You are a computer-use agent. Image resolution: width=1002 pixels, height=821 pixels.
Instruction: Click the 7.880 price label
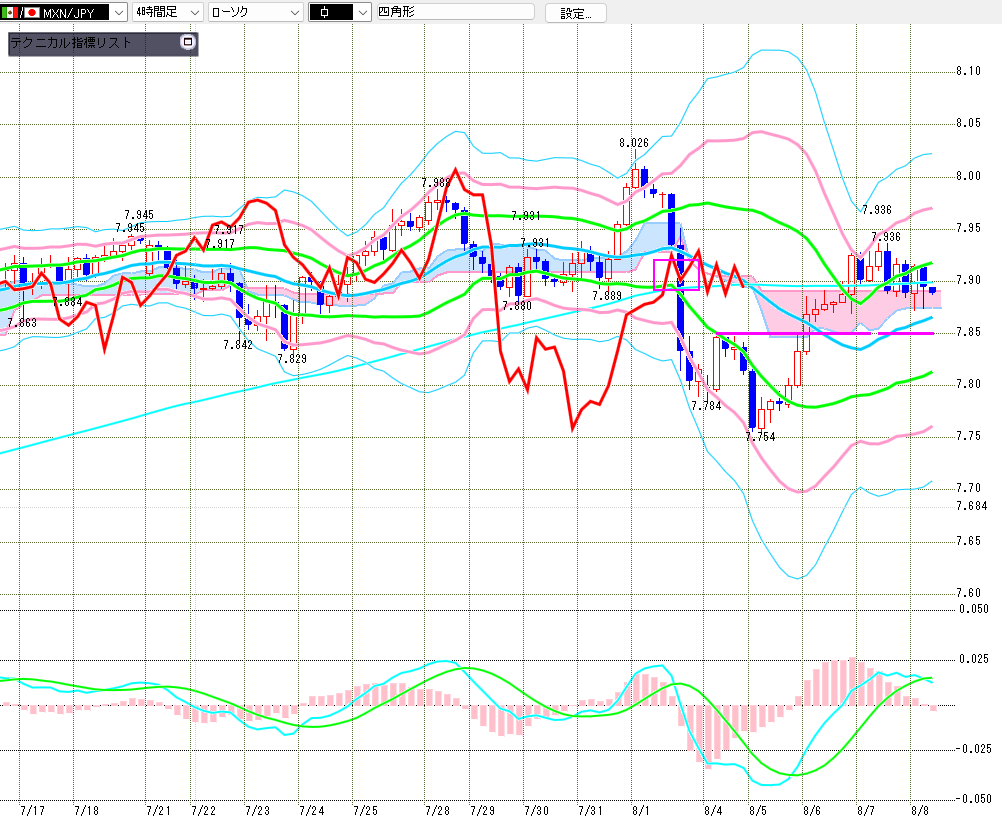point(517,305)
